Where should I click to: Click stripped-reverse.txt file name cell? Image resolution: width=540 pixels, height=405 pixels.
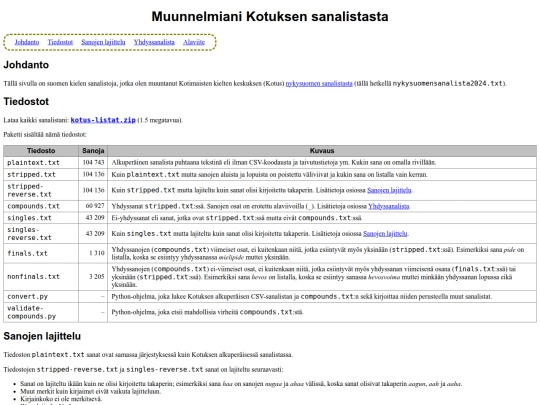pyautogui.click(x=41, y=190)
